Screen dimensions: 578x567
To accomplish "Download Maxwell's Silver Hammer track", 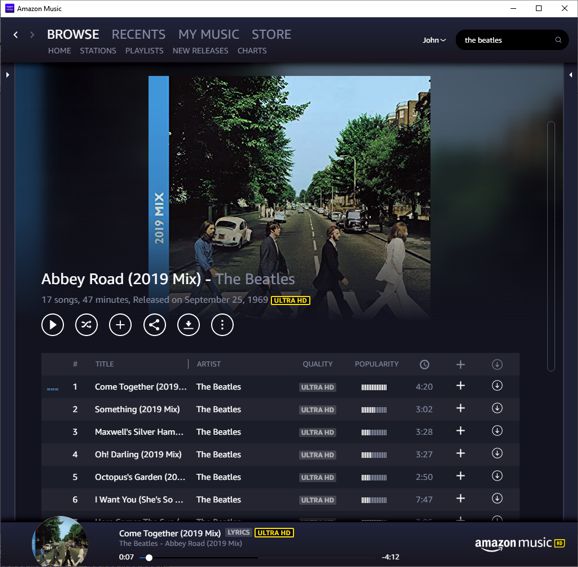I will 497,431.
